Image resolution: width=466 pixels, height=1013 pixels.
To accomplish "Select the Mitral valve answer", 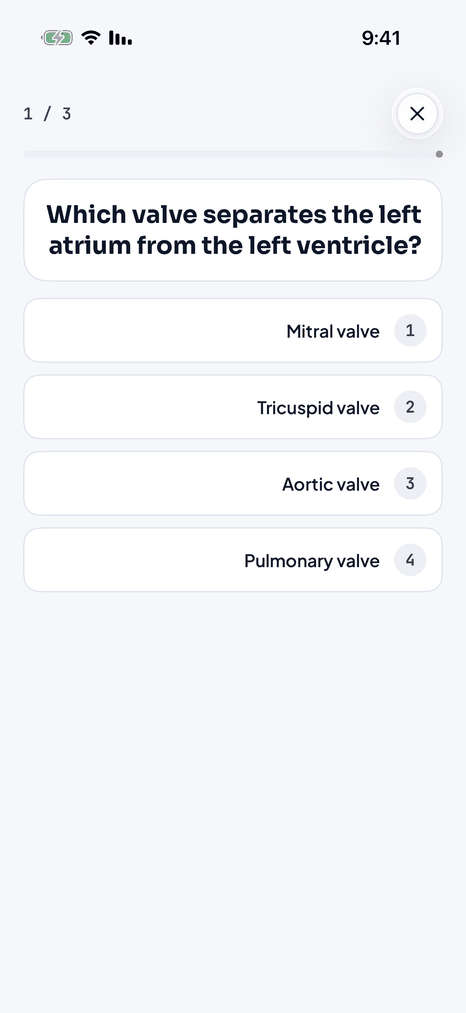I will click(233, 331).
